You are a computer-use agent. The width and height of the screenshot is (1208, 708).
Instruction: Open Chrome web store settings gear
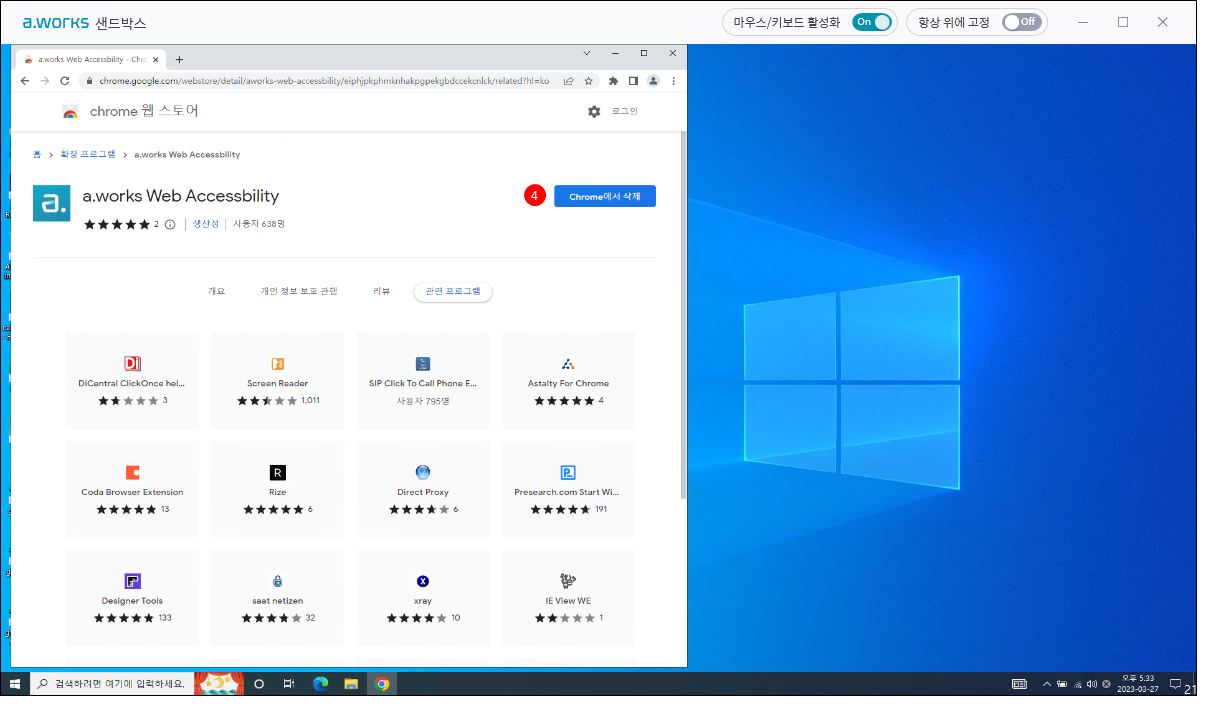594,112
